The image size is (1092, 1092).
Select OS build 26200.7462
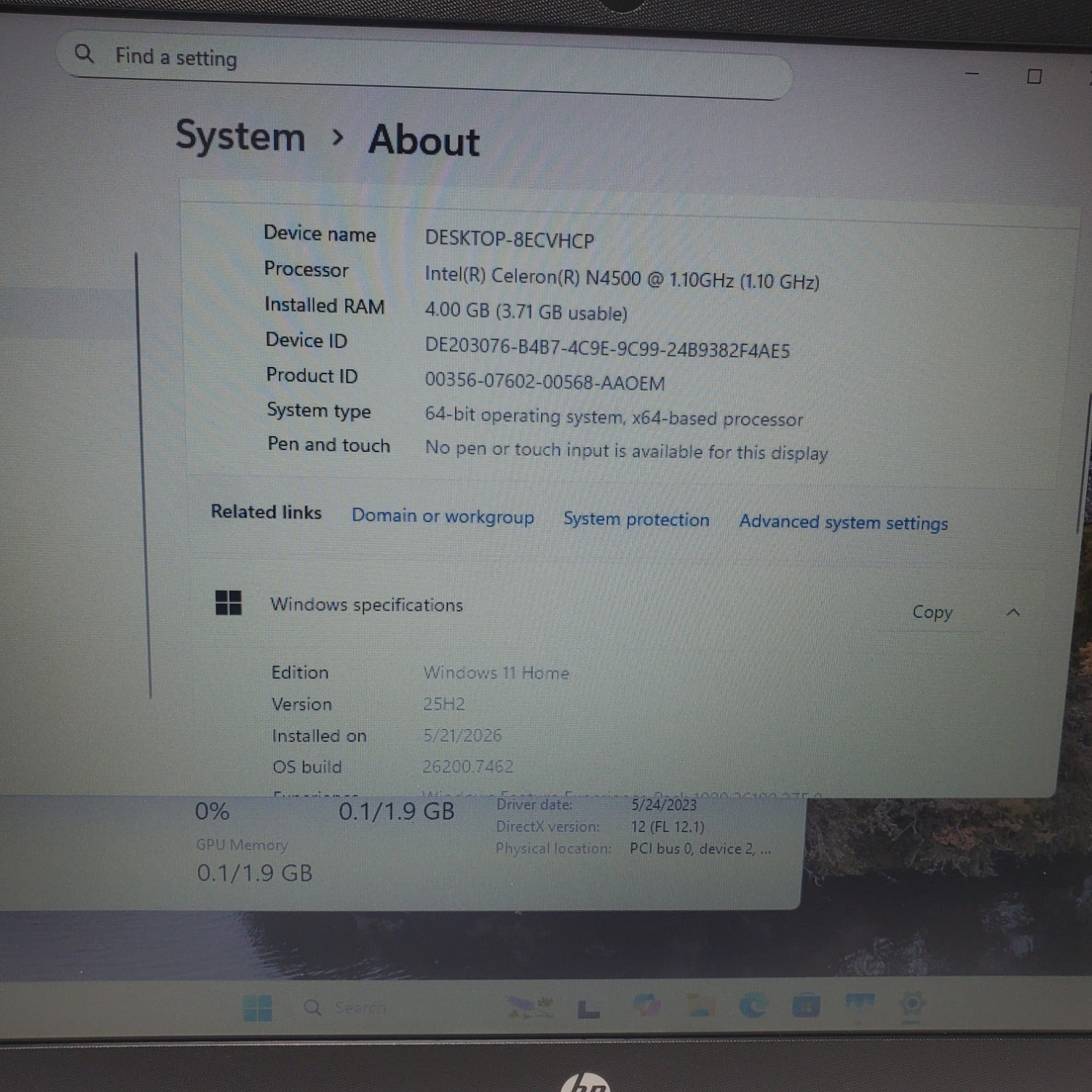pos(468,767)
